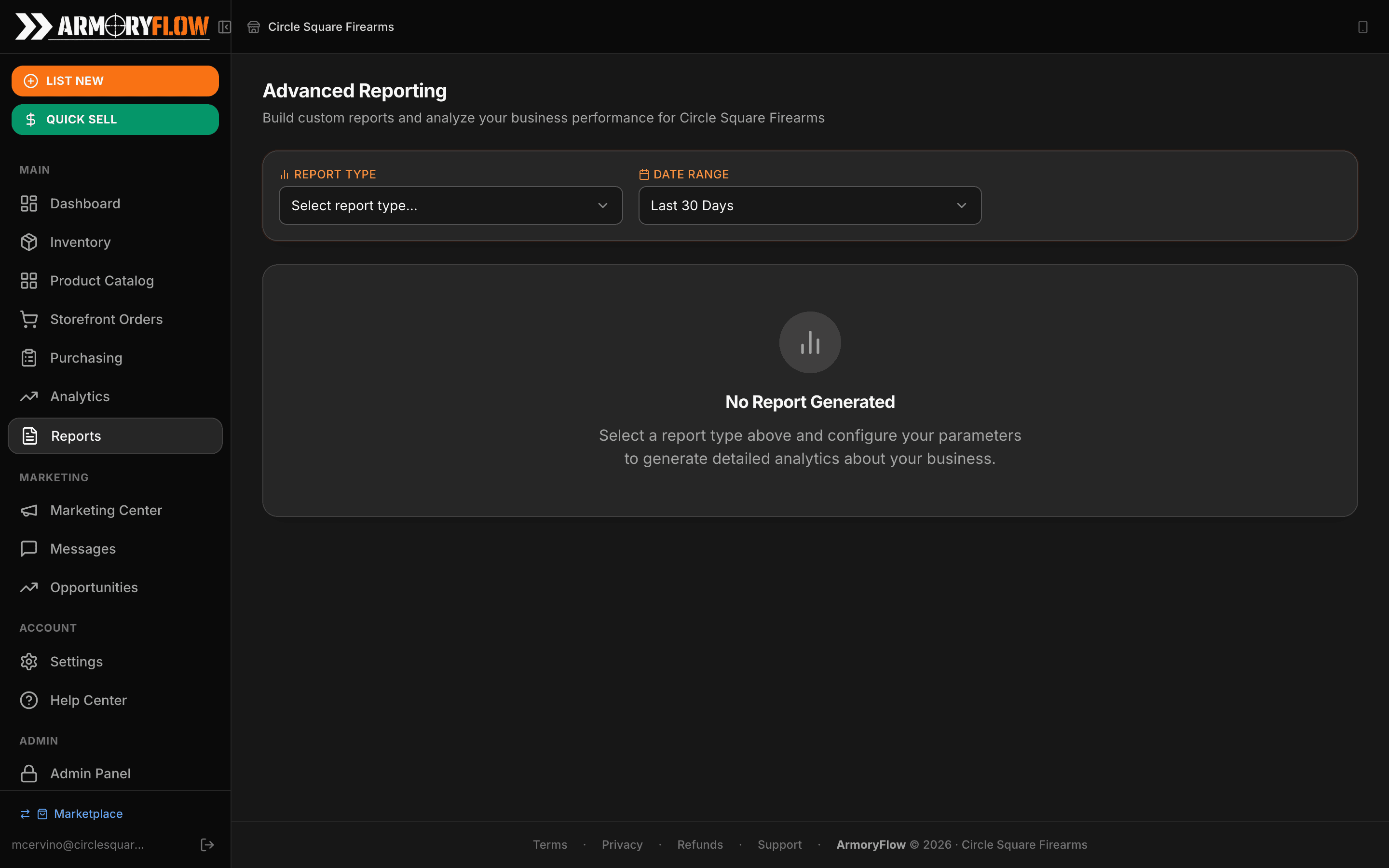Open Analytics from the sidebar
1389x868 pixels.
115,396
